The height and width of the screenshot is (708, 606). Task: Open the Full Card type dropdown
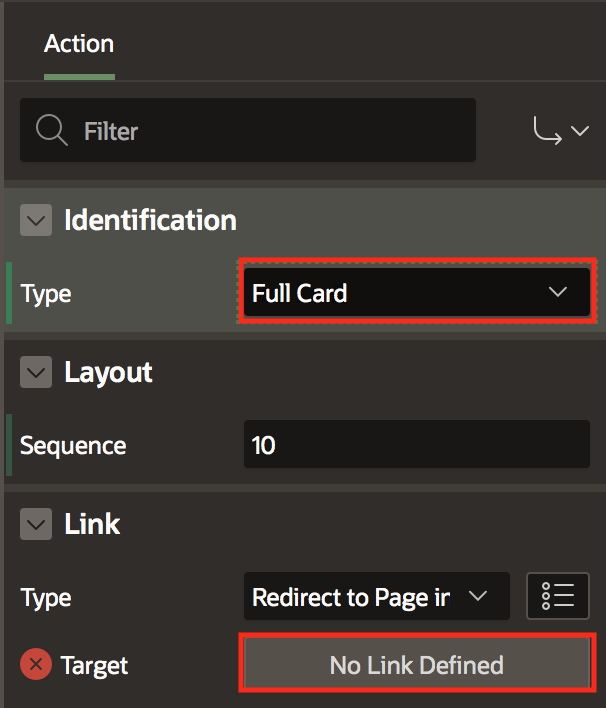pos(416,293)
